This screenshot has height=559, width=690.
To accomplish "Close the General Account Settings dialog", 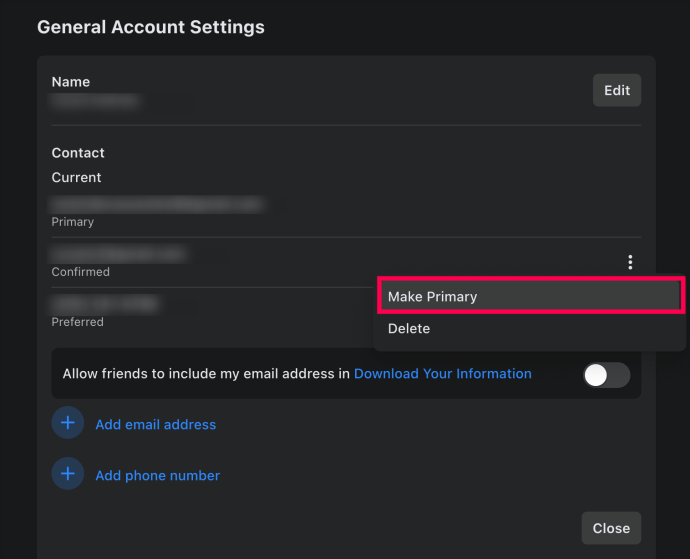I will click(610, 528).
